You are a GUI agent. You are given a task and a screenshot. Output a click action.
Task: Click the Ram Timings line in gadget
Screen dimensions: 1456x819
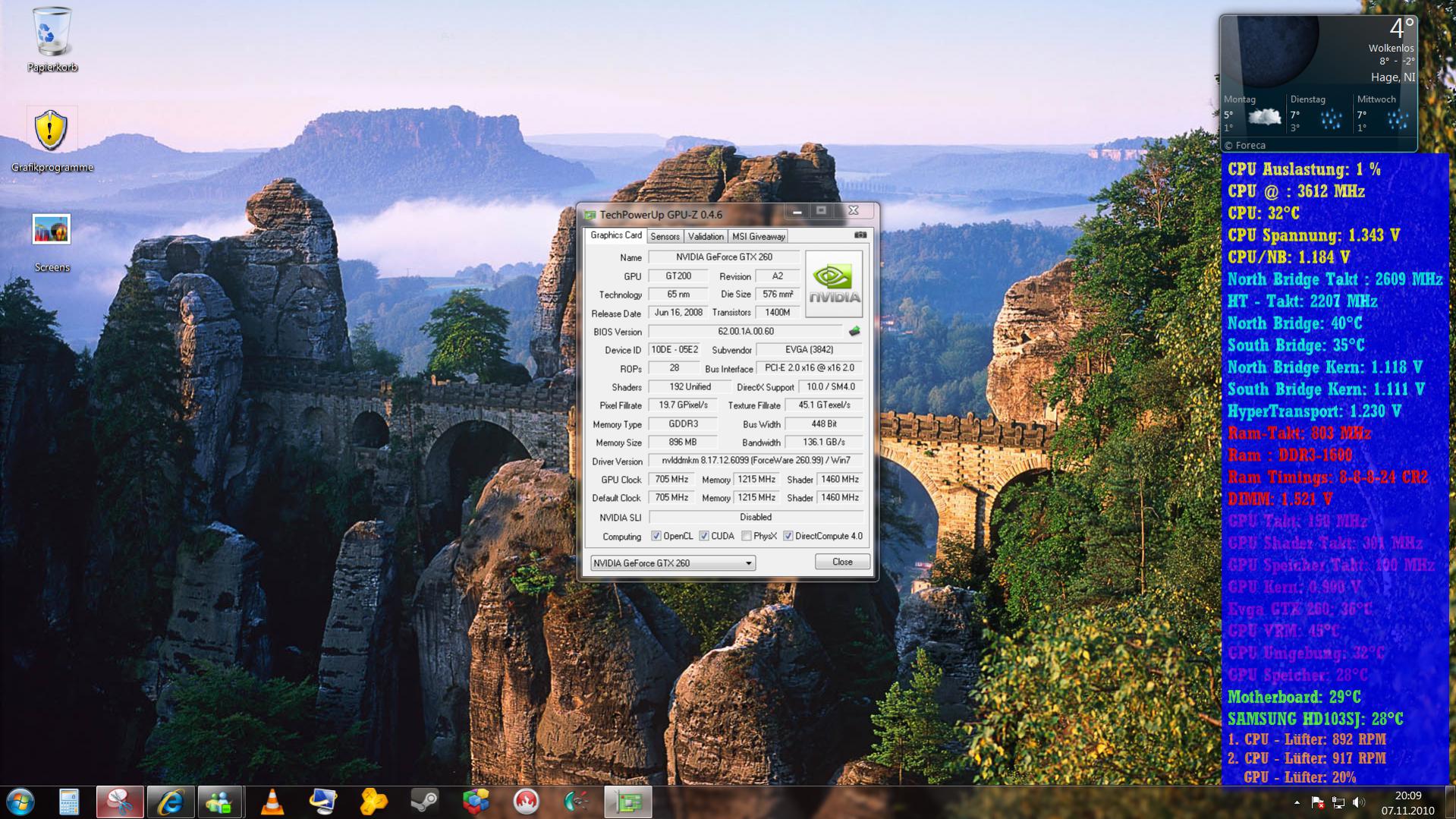click(1328, 477)
